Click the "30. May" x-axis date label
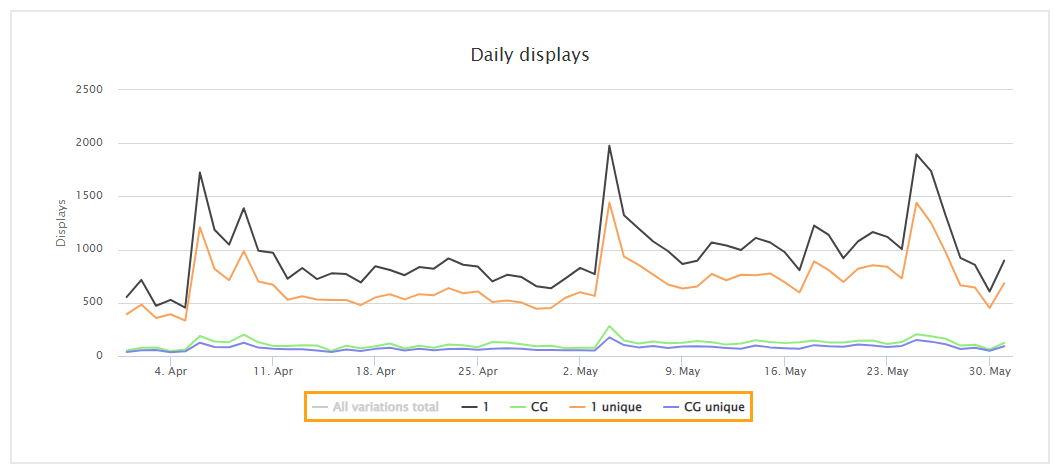This screenshot has height=474, width=1060. coord(990,371)
